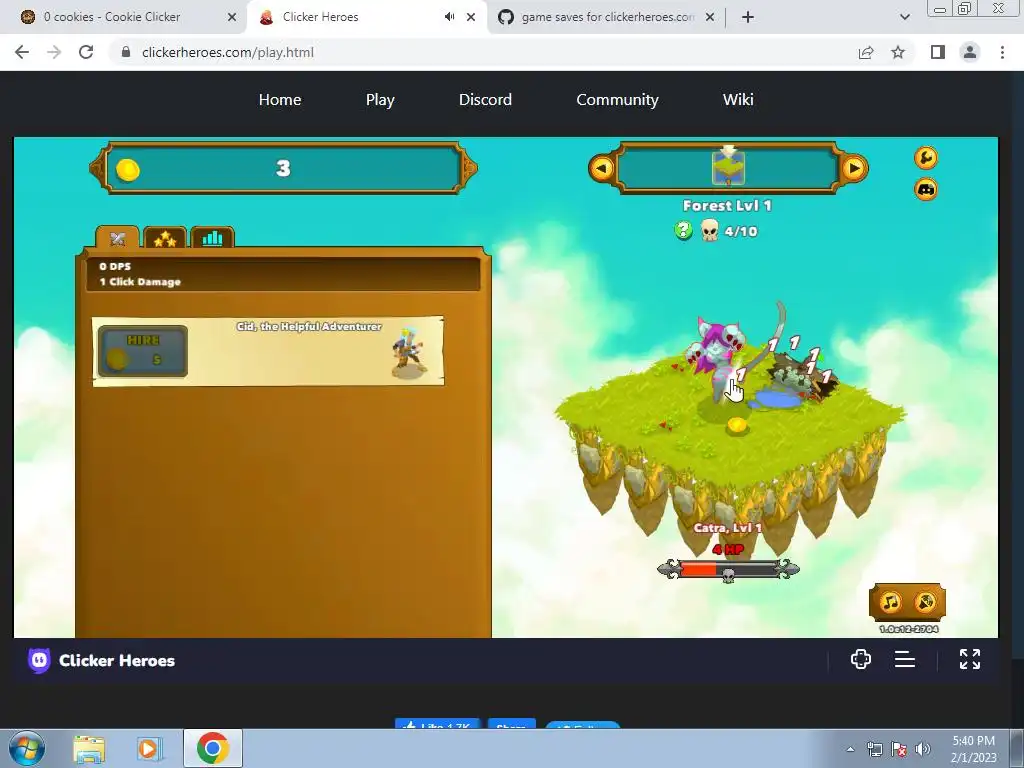Close the Cookie Clicker tab

(x=232, y=18)
